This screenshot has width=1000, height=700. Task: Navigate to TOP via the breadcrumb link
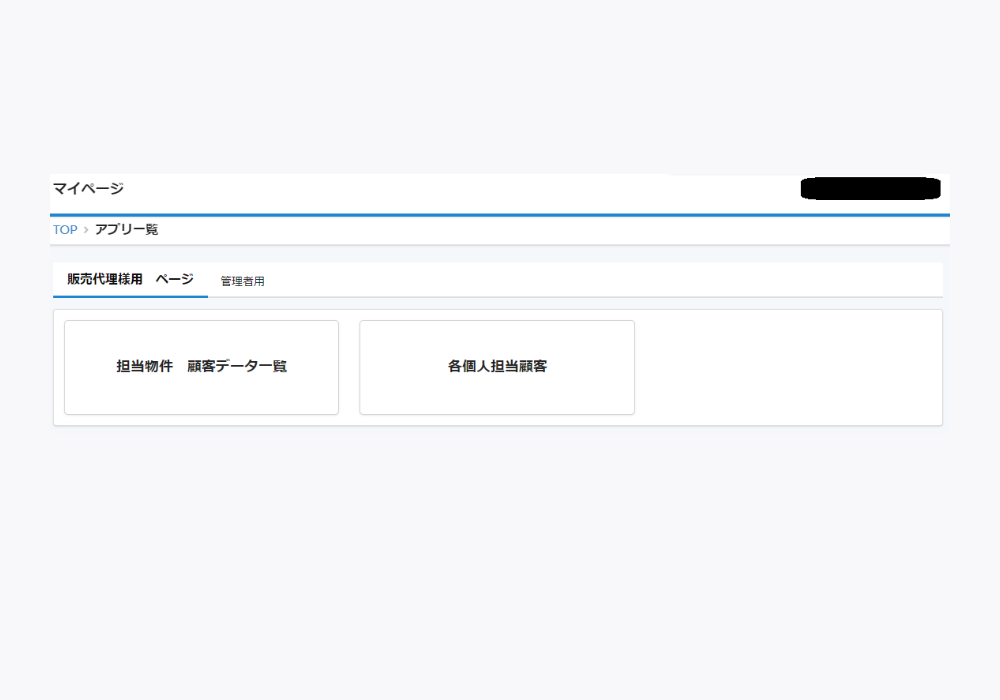coord(64,230)
